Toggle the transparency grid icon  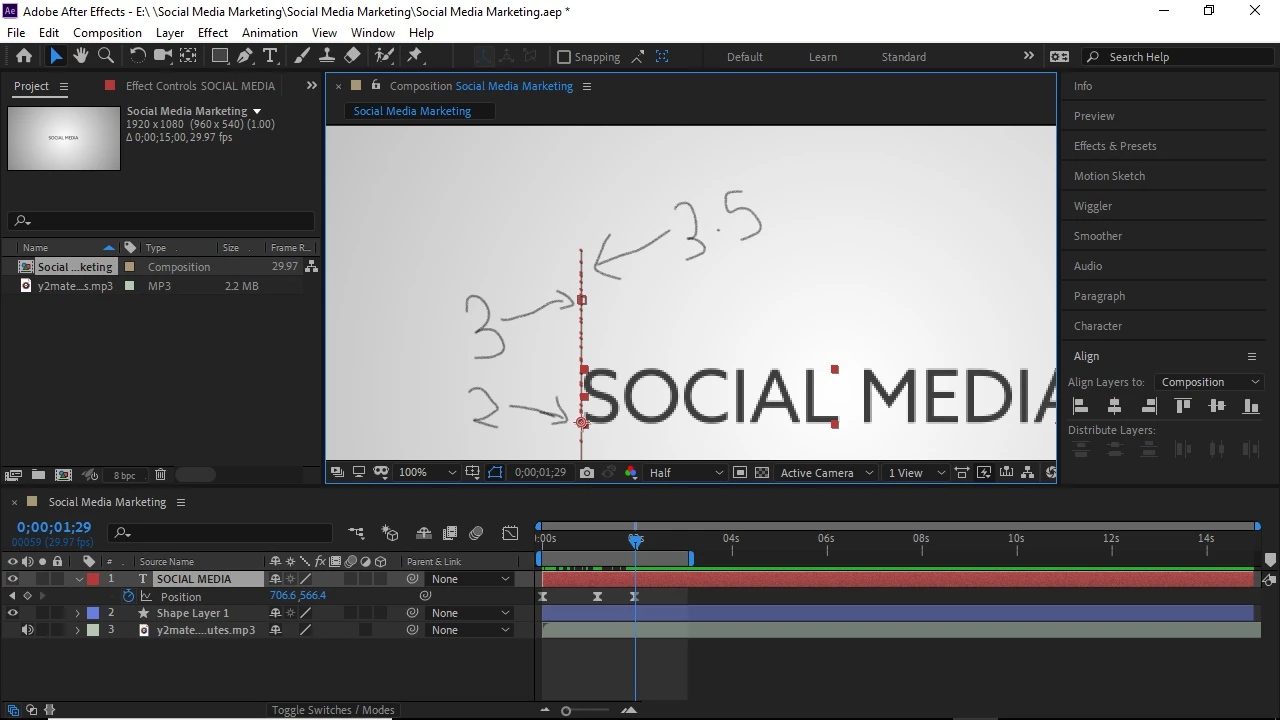click(x=762, y=473)
